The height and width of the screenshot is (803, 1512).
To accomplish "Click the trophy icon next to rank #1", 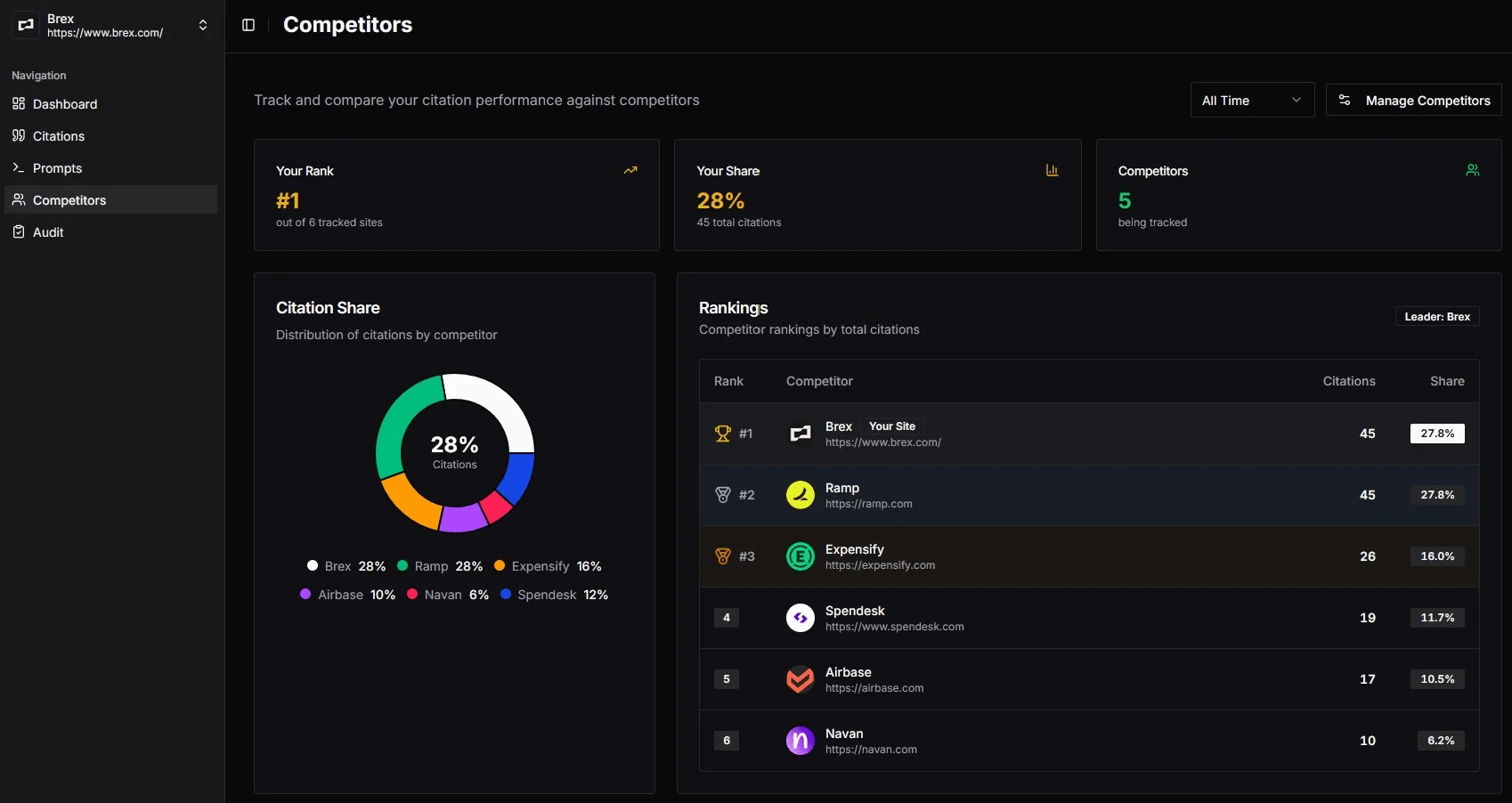I will coord(721,434).
